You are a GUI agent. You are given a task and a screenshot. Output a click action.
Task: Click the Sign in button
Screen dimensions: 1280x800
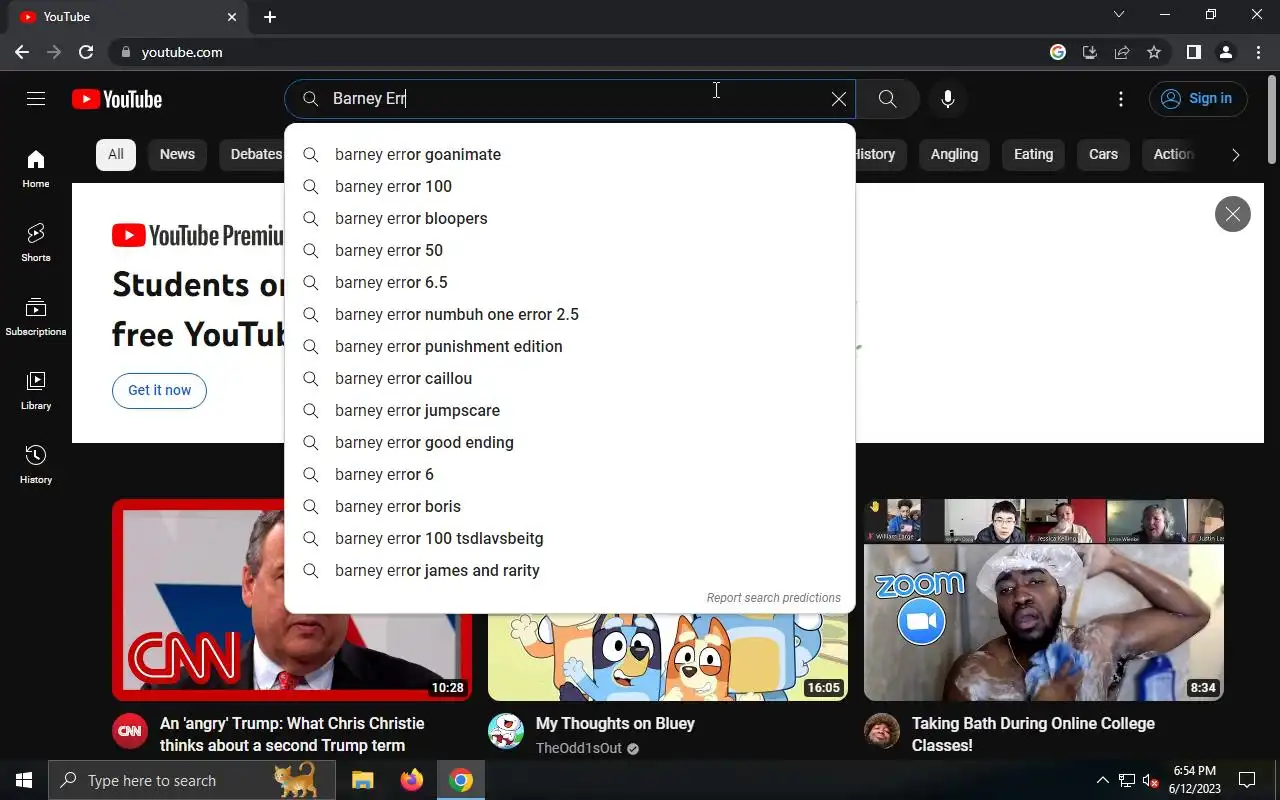coord(1198,98)
